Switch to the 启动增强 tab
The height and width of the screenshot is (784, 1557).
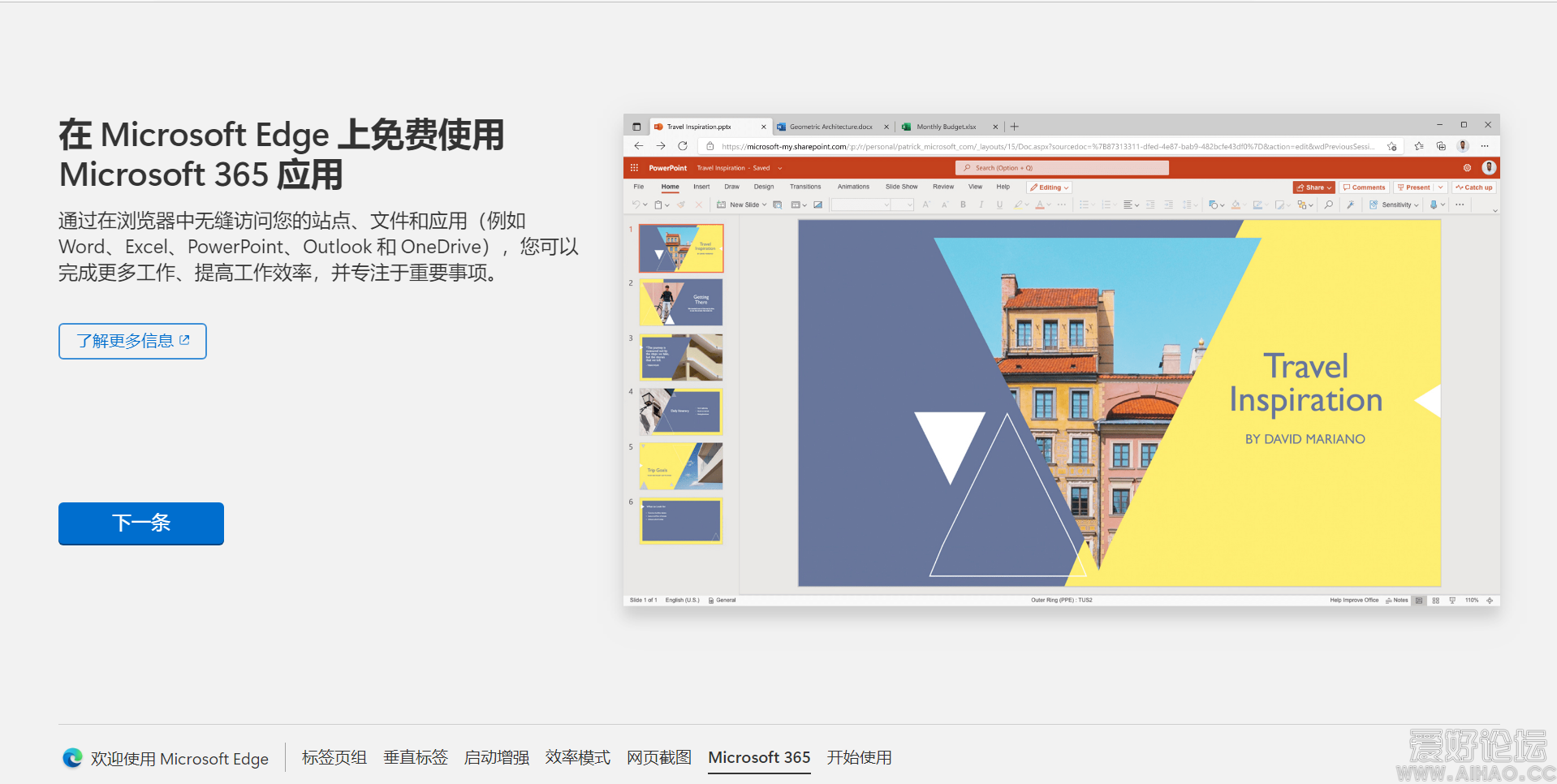click(x=496, y=757)
